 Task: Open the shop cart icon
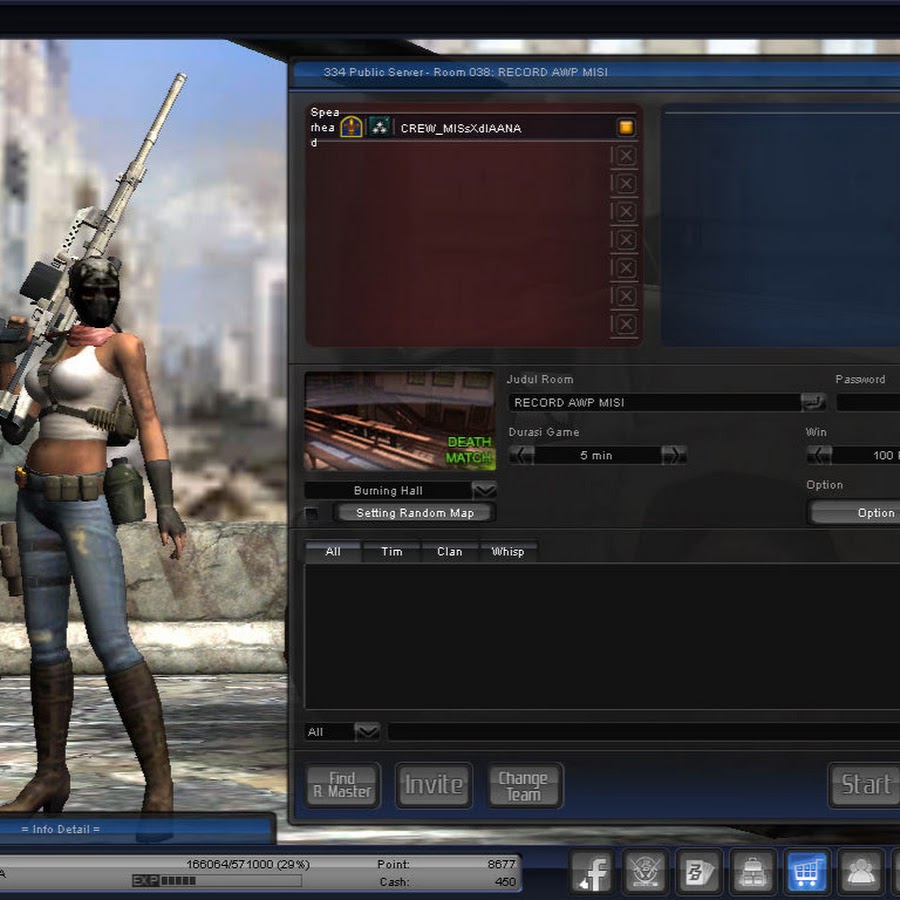coord(806,871)
